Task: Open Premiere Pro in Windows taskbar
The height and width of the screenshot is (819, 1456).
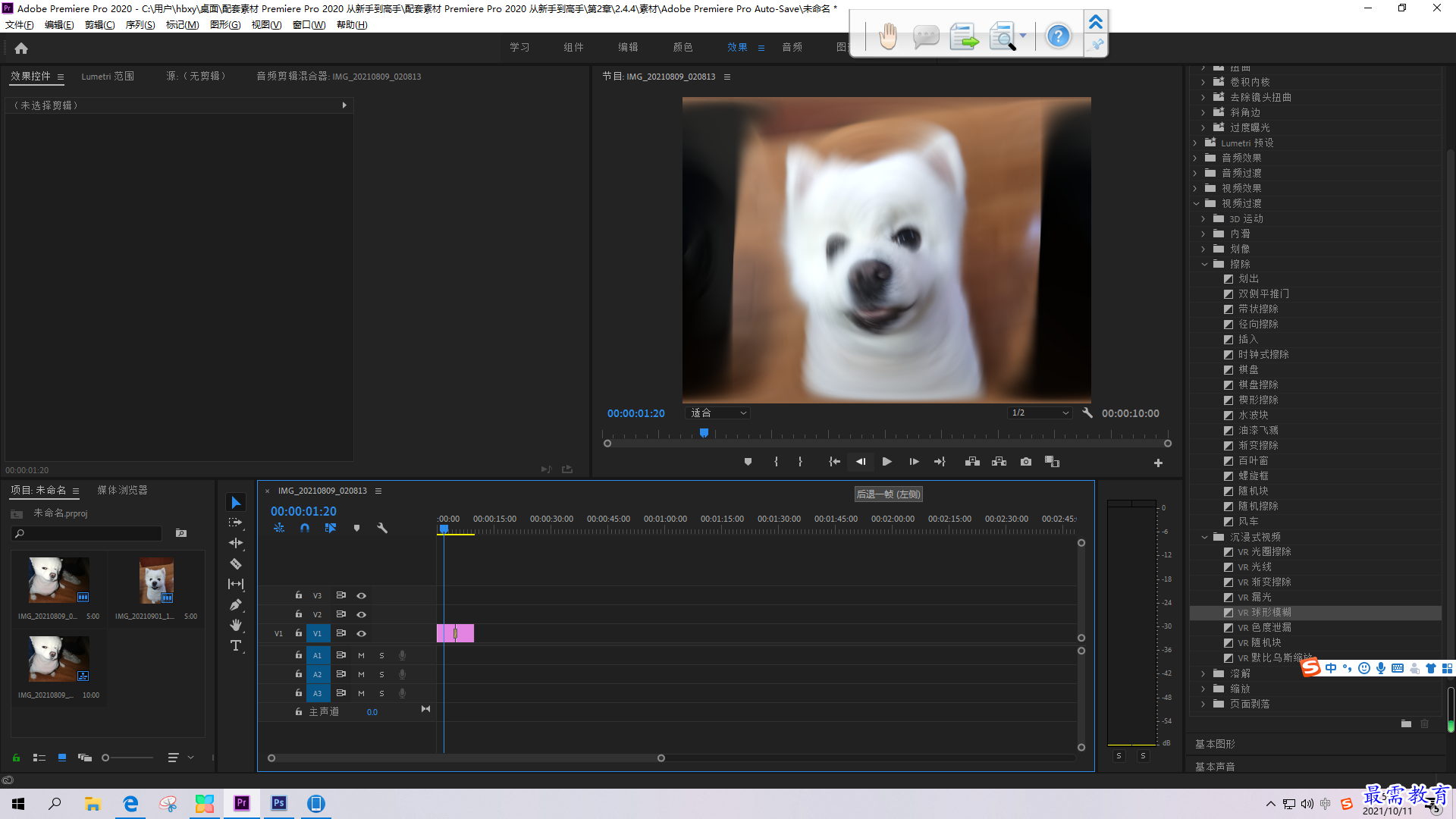Action: (x=242, y=803)
